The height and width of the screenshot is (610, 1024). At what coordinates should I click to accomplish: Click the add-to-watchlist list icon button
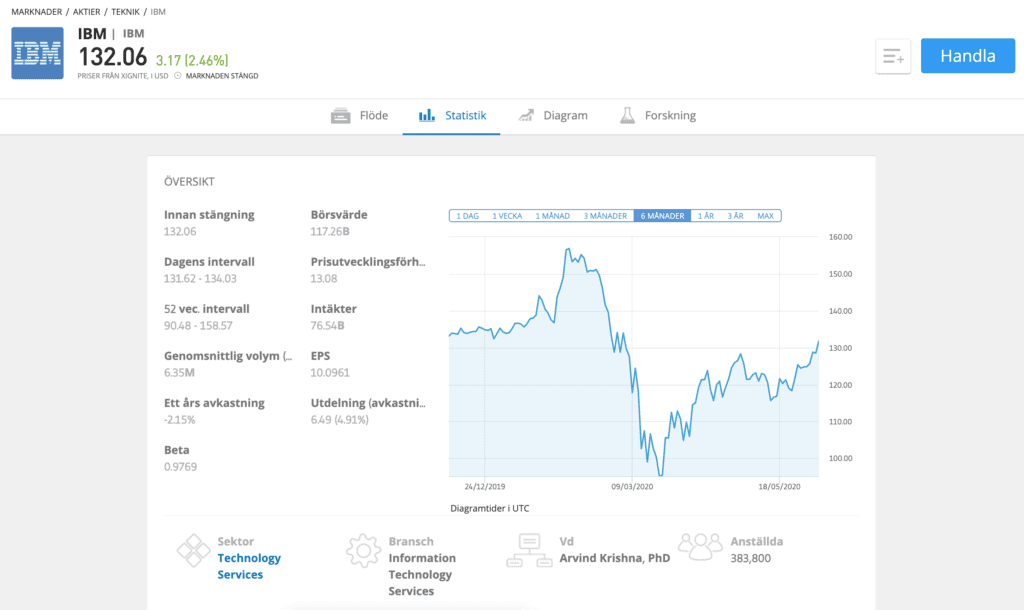pyautogui.click(x=893, y=56)
